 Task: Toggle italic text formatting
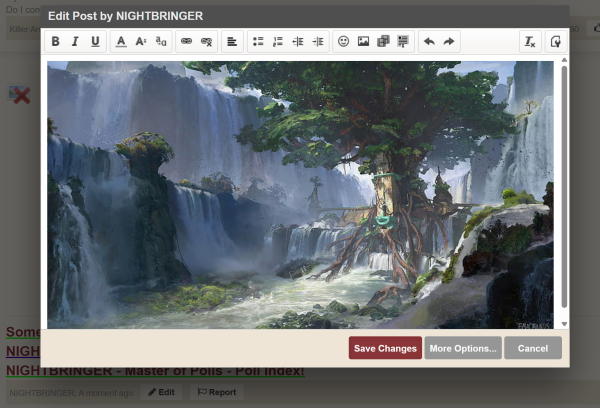tap(75, 42)
